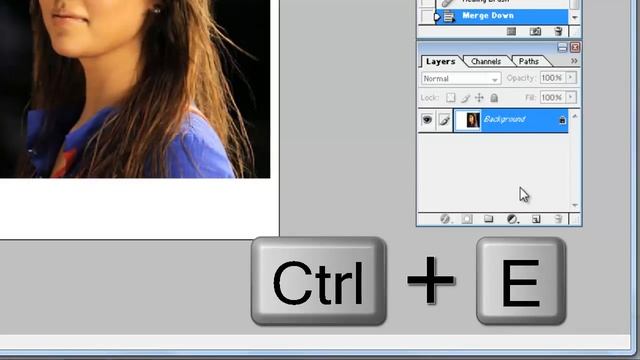Open the Opacity slider arrow

pyautogui.click(x=571, y=78)
